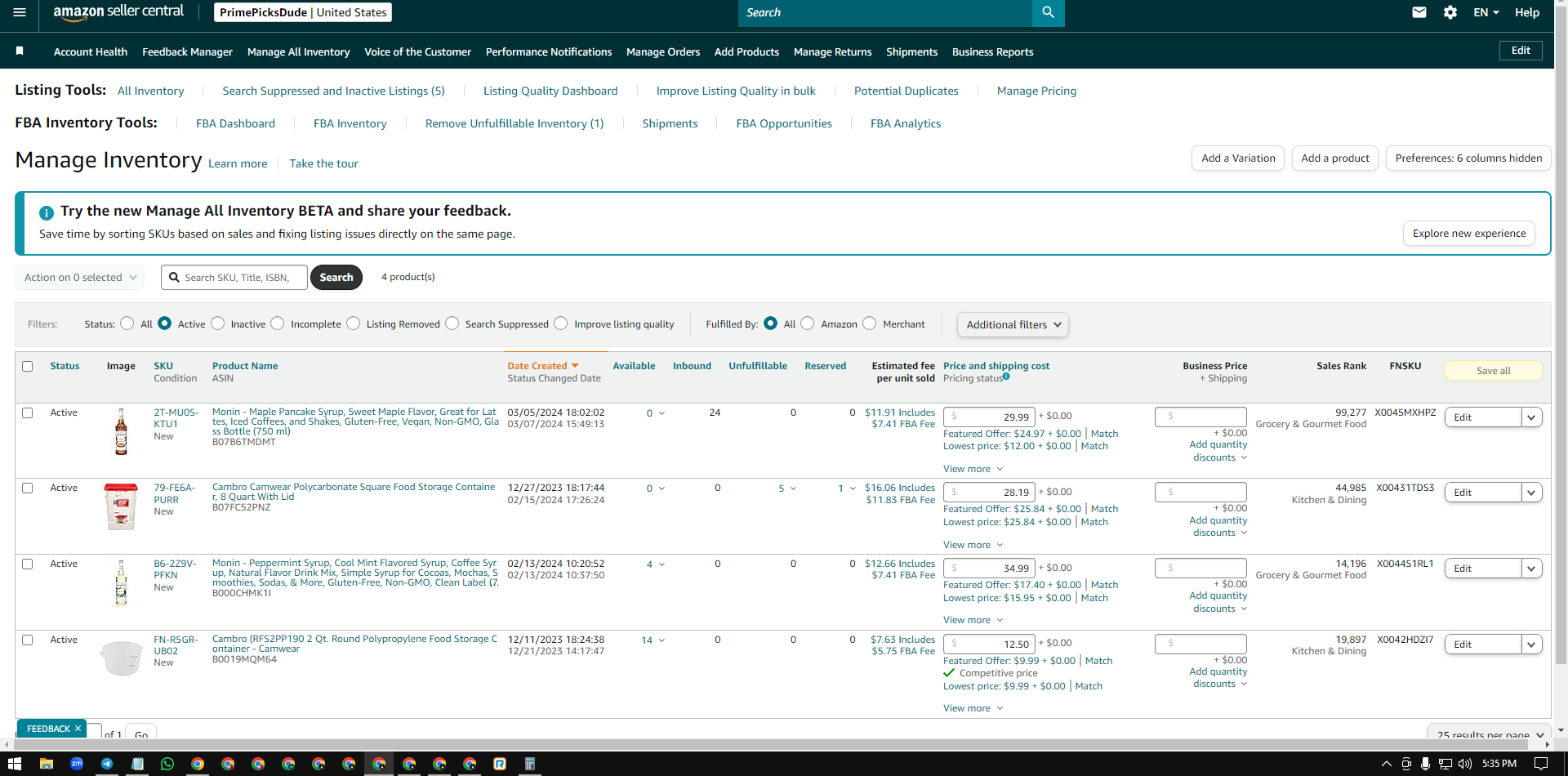Click the price field showing 29.99

coord(989,417)
